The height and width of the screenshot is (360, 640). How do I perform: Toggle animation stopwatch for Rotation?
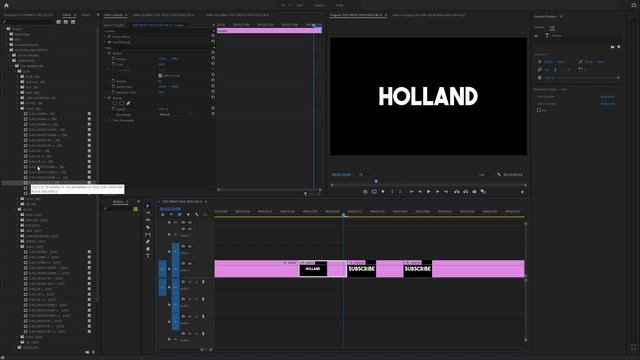[x=113, y=81]
